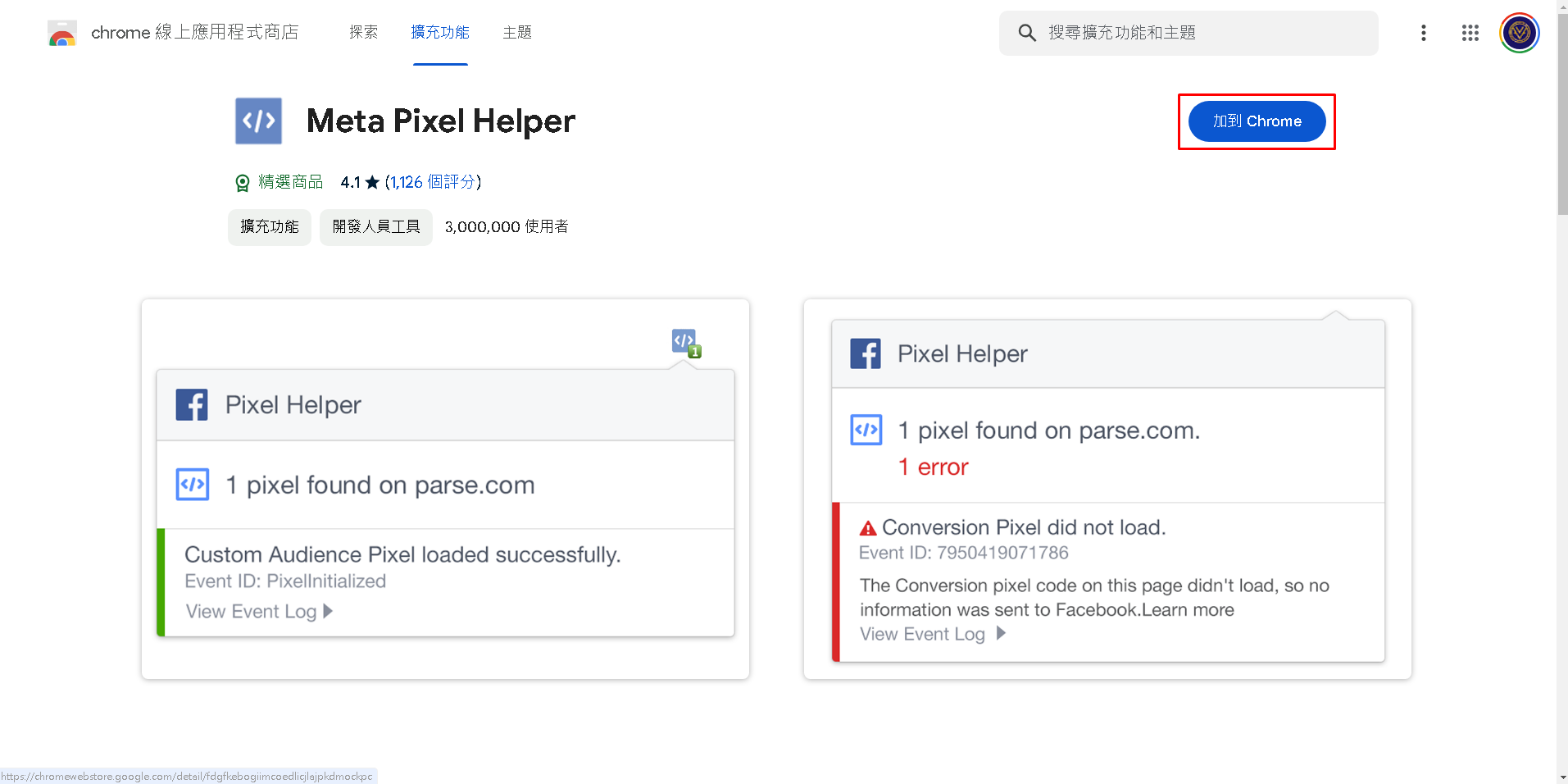Switch to the 主題 tab
Viewport: 1568px width, 784px height.
click(x=517, y=32)
